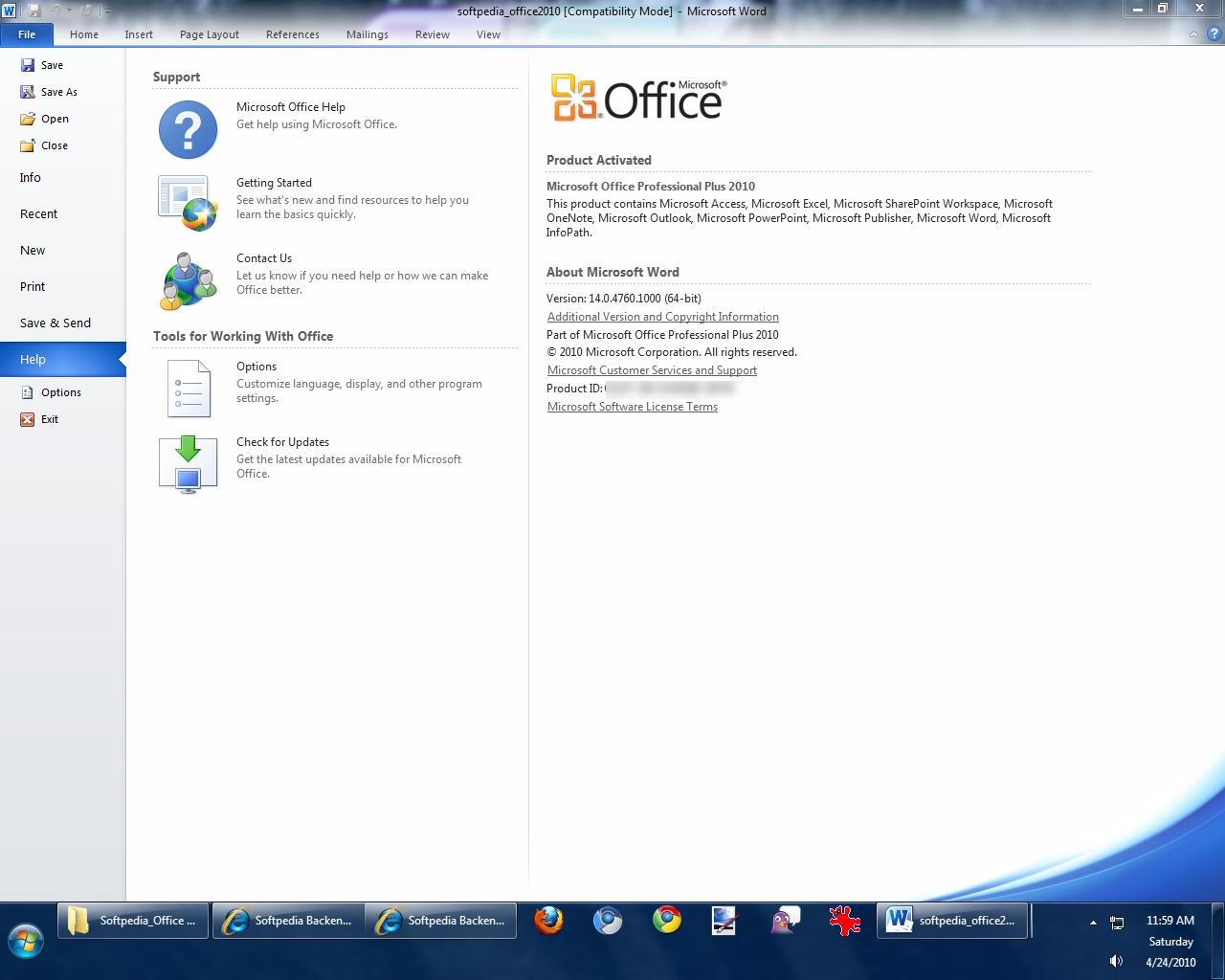1225x980 pixels.
Task: Minimize the ribbon with the chevron arrow
Action: [x=1193, y=34]
